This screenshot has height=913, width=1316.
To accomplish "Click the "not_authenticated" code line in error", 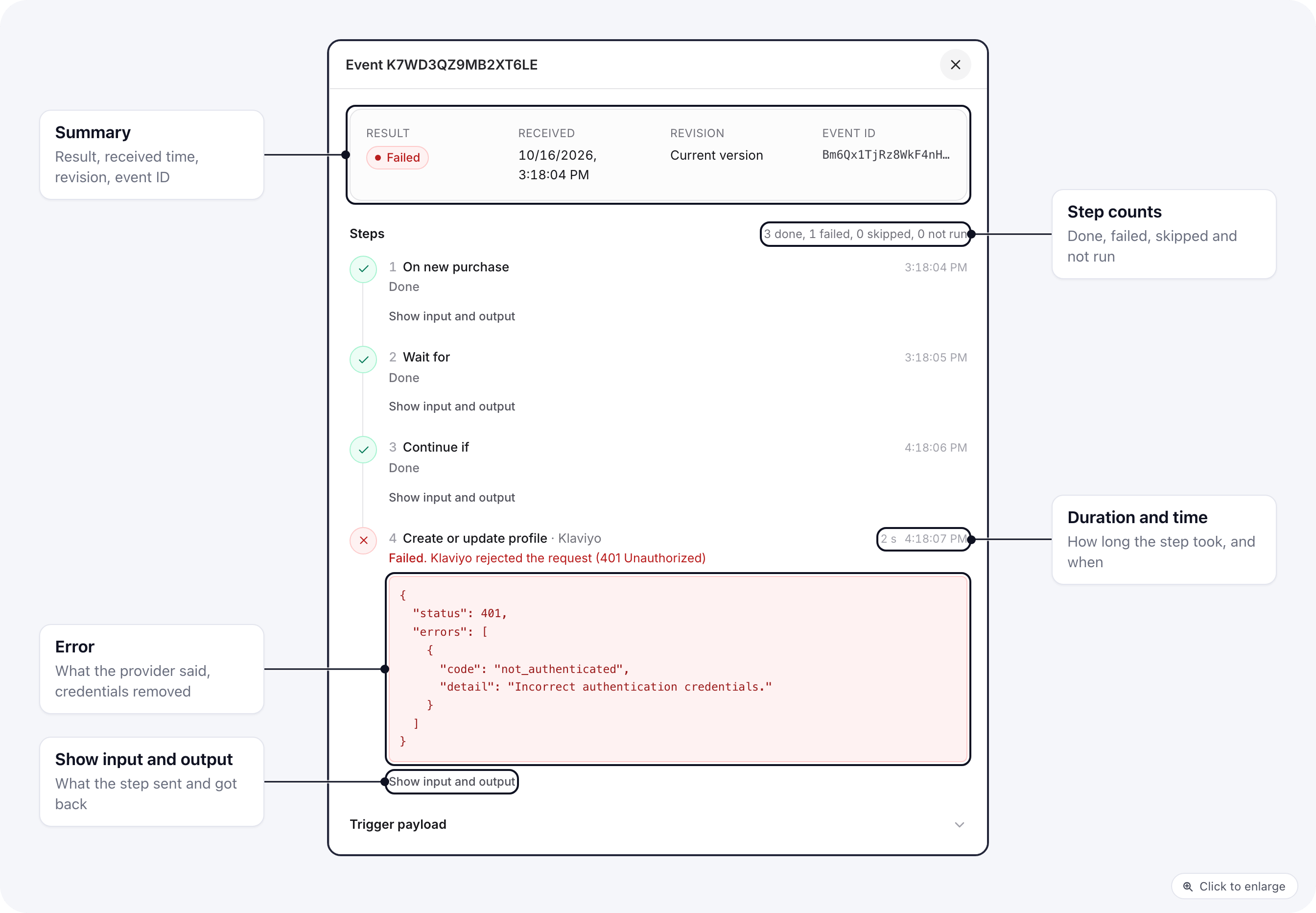I will pos(534,669).
